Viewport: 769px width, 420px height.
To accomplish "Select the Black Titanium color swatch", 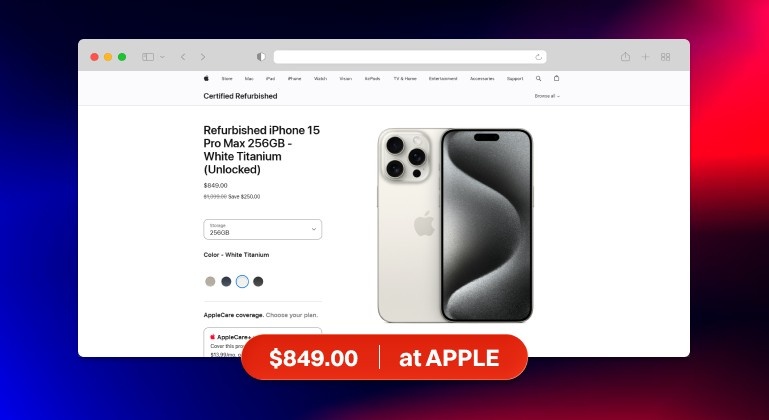I will pos(258,281).
